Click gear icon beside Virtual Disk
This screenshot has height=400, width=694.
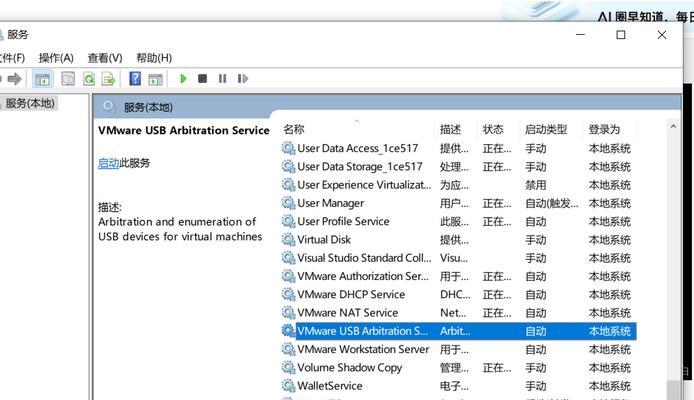[x=288, y=240]
